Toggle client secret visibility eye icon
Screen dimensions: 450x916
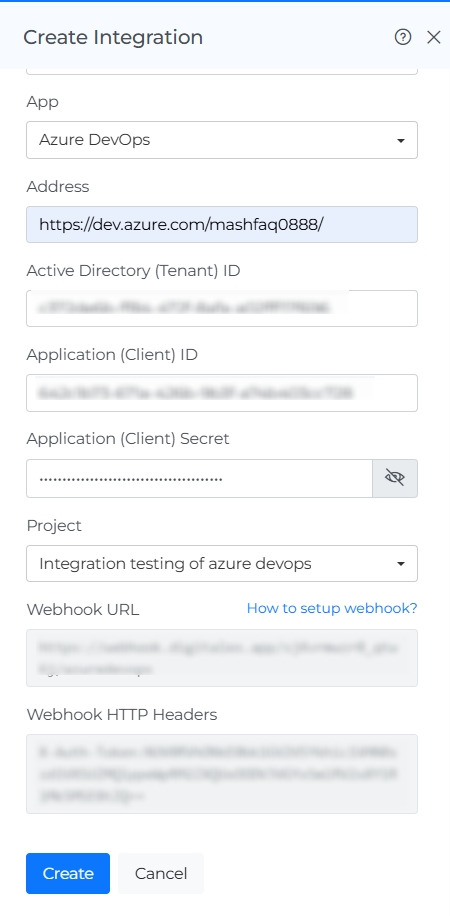coord(395,478)
